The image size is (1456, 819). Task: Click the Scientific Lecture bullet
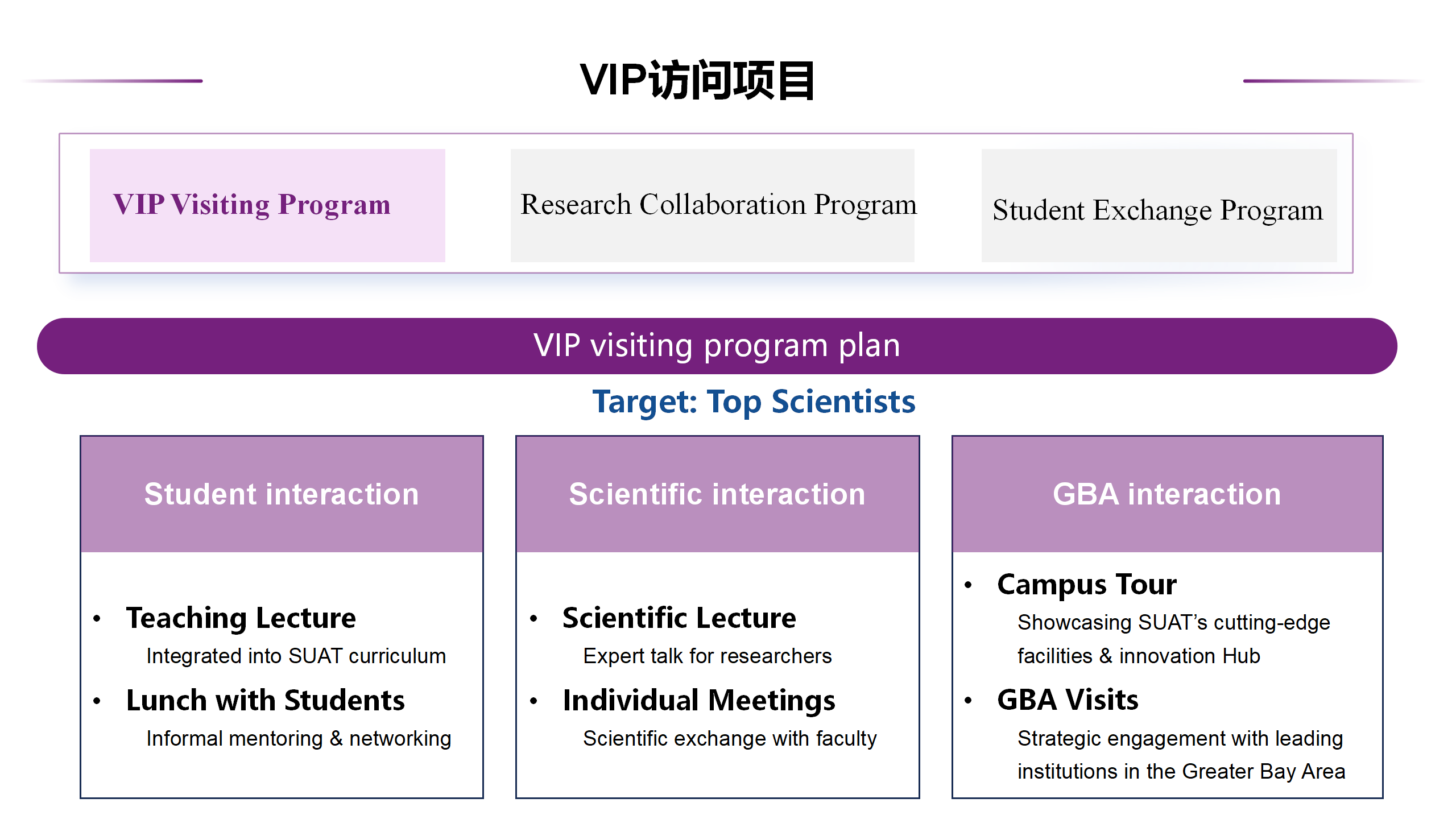pos(679,618)
